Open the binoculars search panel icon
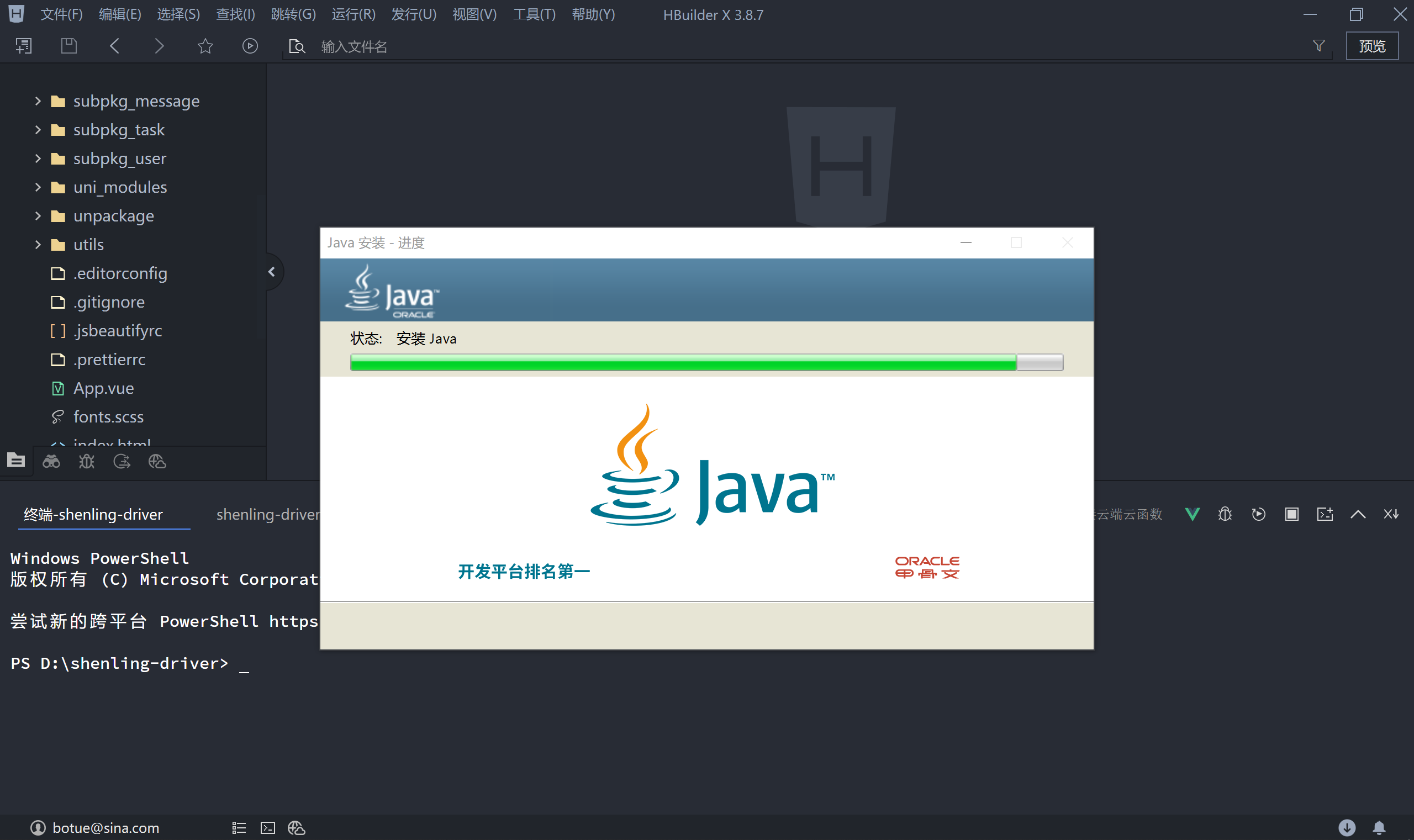The width and height of the screenshot is (1414, 840). (51, 461)
